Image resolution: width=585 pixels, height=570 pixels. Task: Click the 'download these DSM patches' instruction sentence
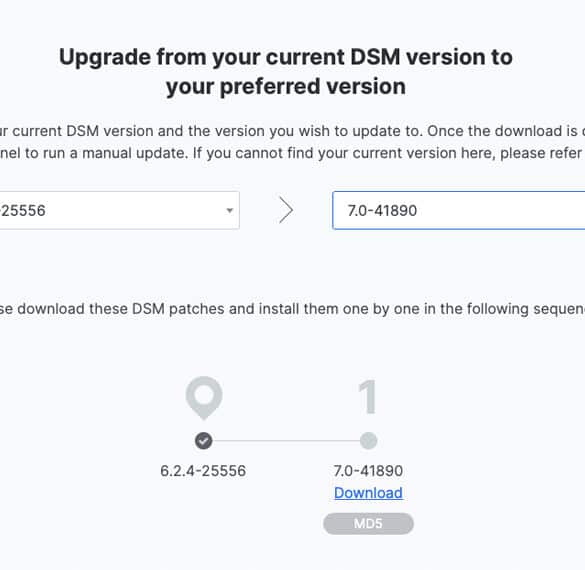[292, 309]
